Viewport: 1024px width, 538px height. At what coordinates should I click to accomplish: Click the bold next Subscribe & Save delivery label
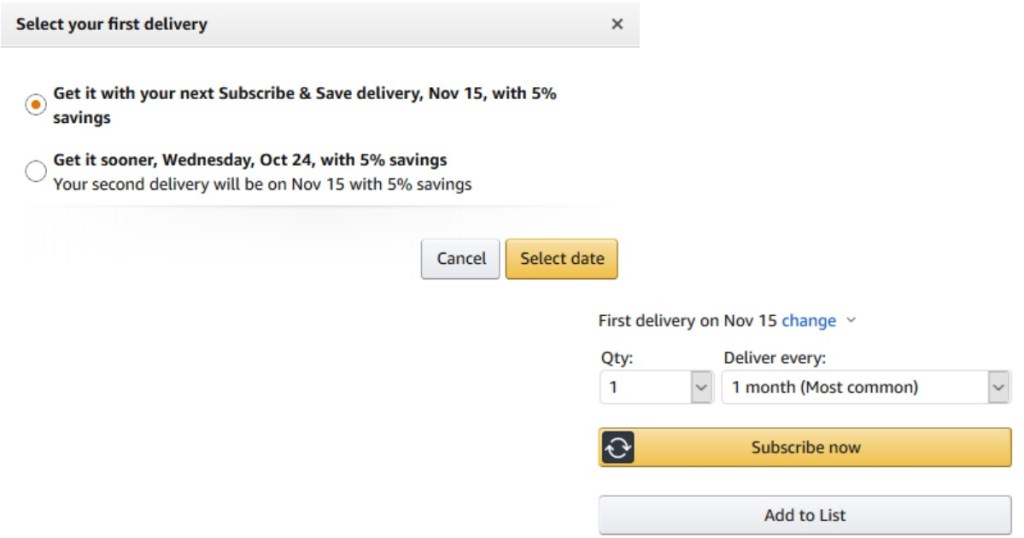coord(304,94)
